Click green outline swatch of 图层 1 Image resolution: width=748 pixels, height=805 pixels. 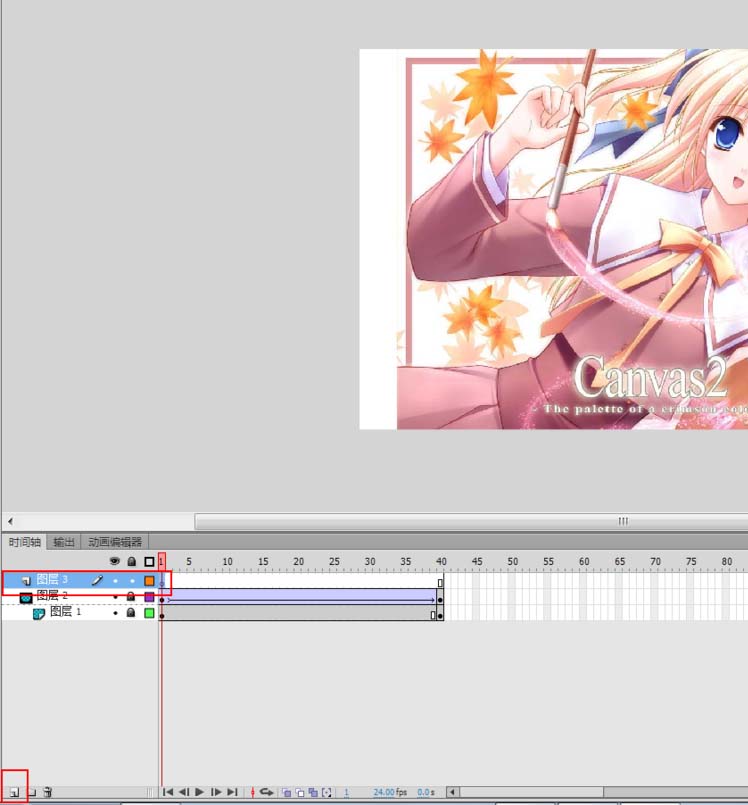click(x=149, y=612)
